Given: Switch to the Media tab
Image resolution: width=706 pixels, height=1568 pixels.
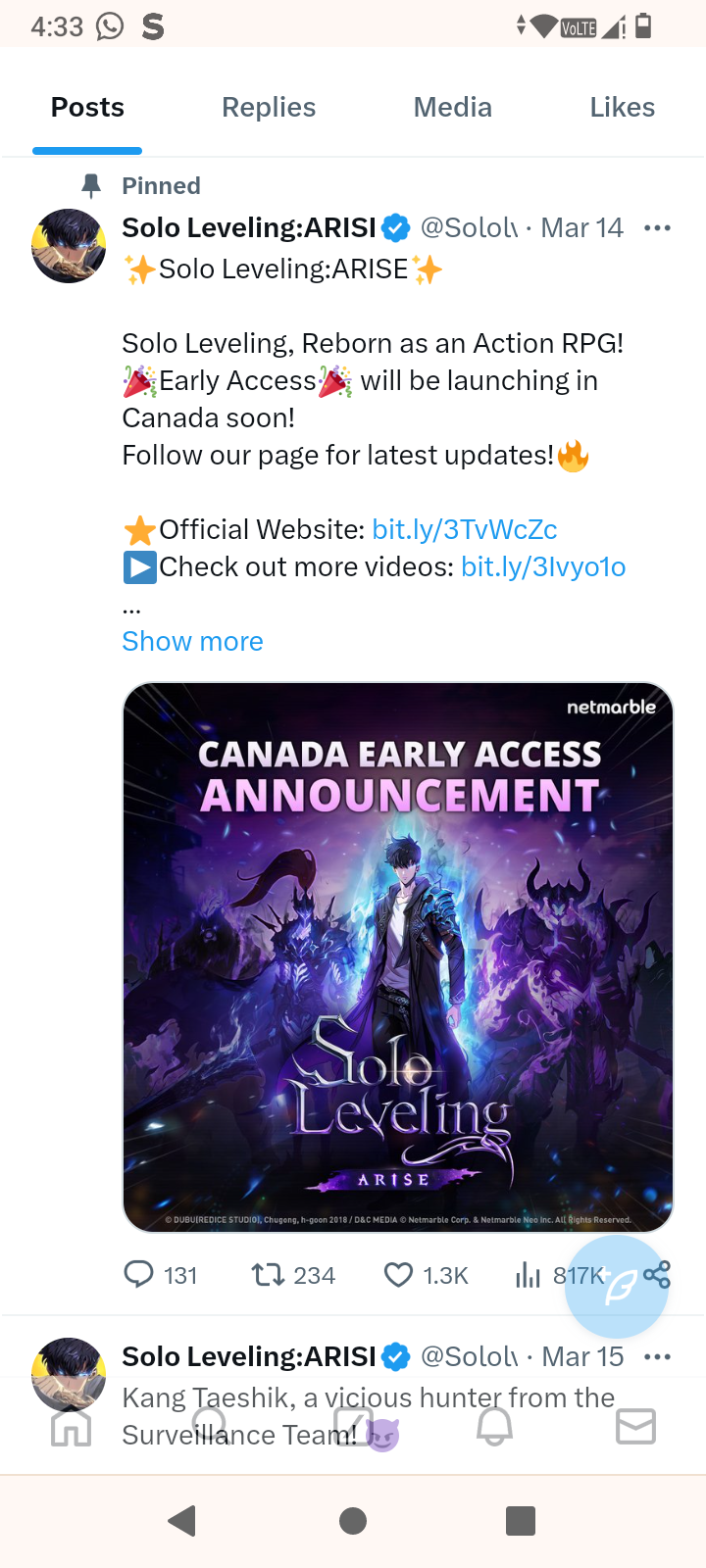Looking at the screenshot, I should [x=452, y=108].
